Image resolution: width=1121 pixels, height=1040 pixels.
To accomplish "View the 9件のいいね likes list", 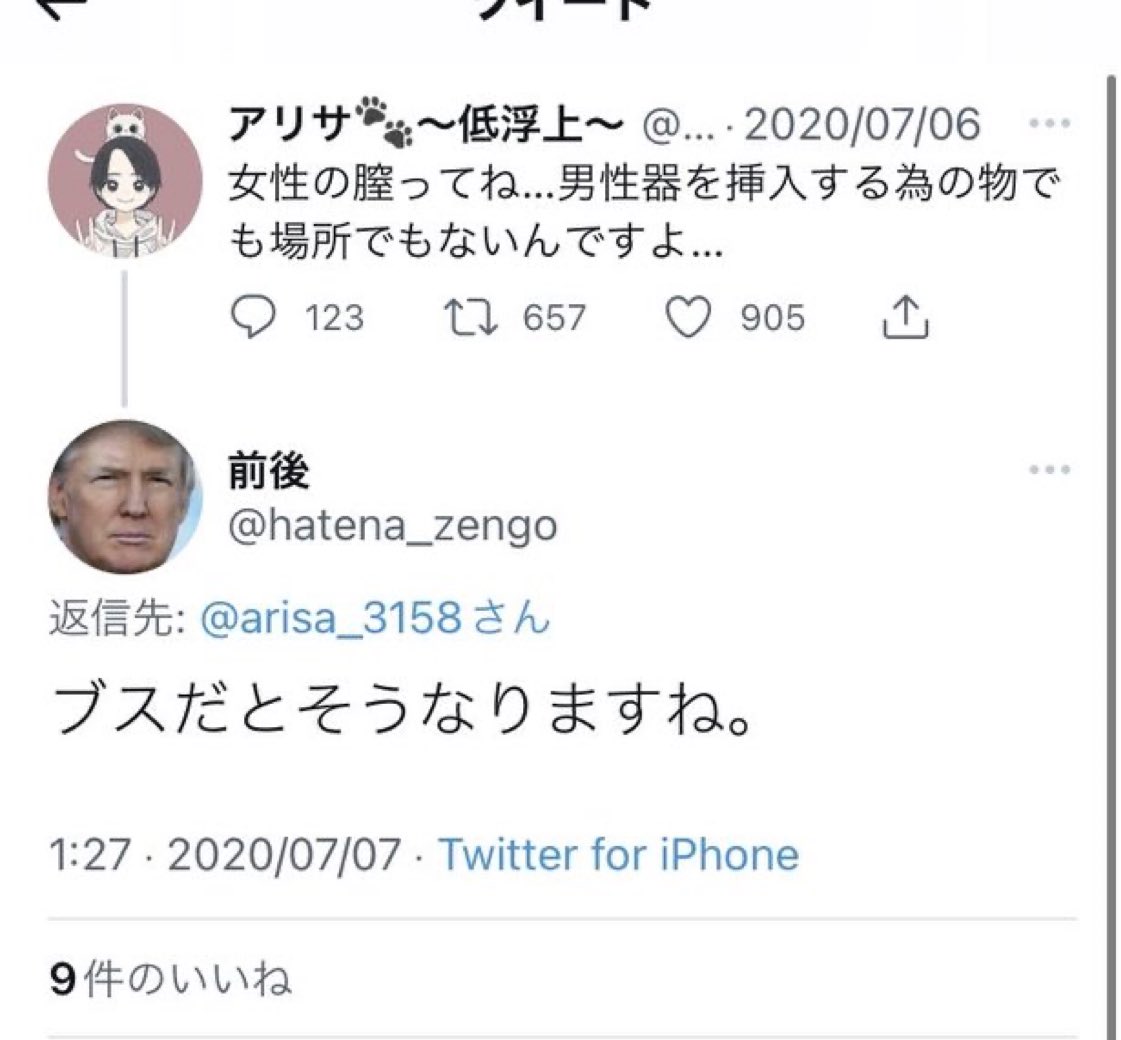I will [171, 980].
